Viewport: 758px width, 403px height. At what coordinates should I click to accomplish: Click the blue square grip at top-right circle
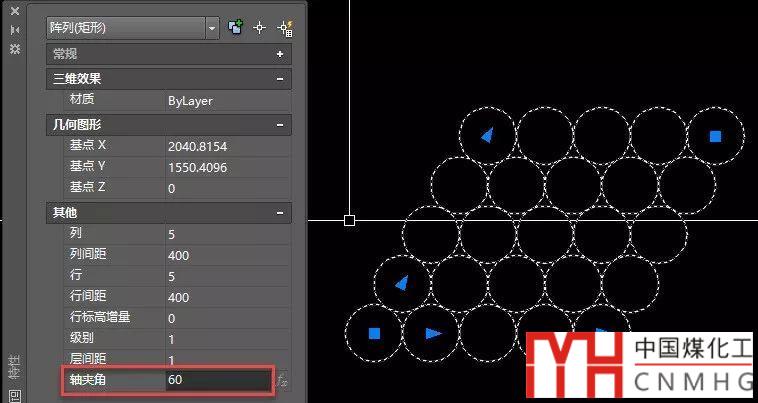pyautogui.click(x=715, y=136)
